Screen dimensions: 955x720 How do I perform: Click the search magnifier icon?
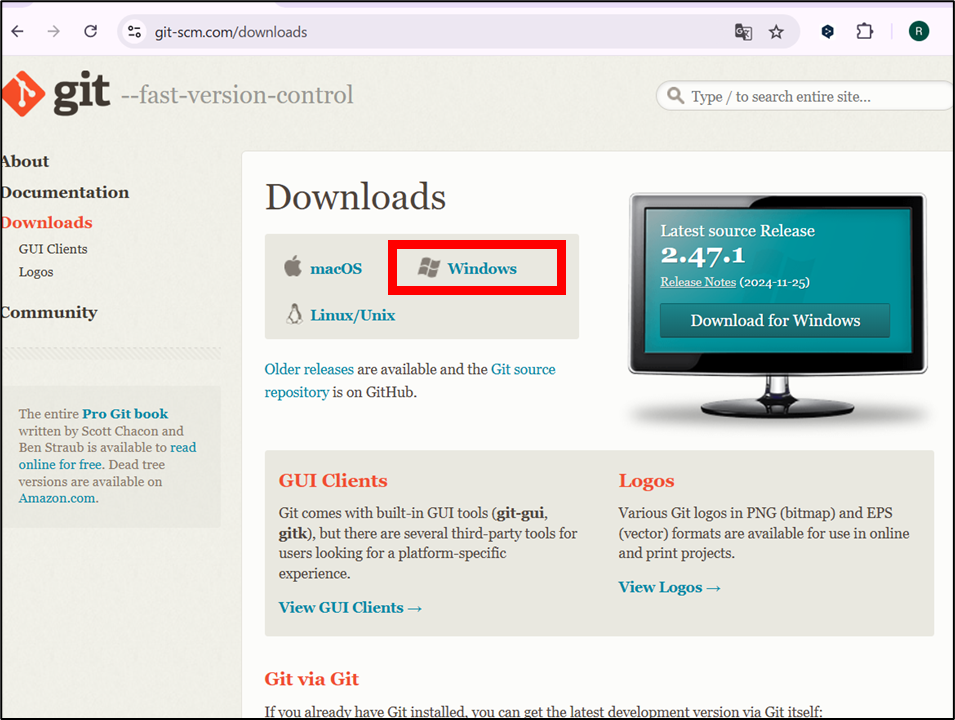tap(675, 96)
